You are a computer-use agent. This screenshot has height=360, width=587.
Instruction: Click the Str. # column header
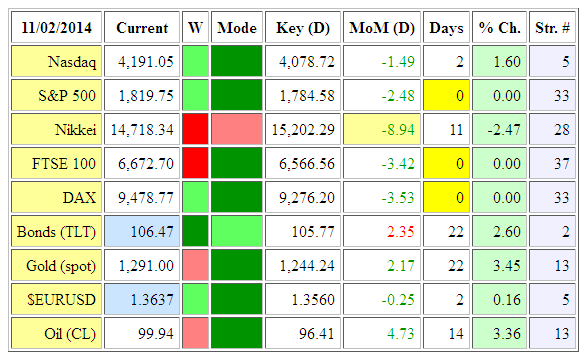tap(552, 27)
